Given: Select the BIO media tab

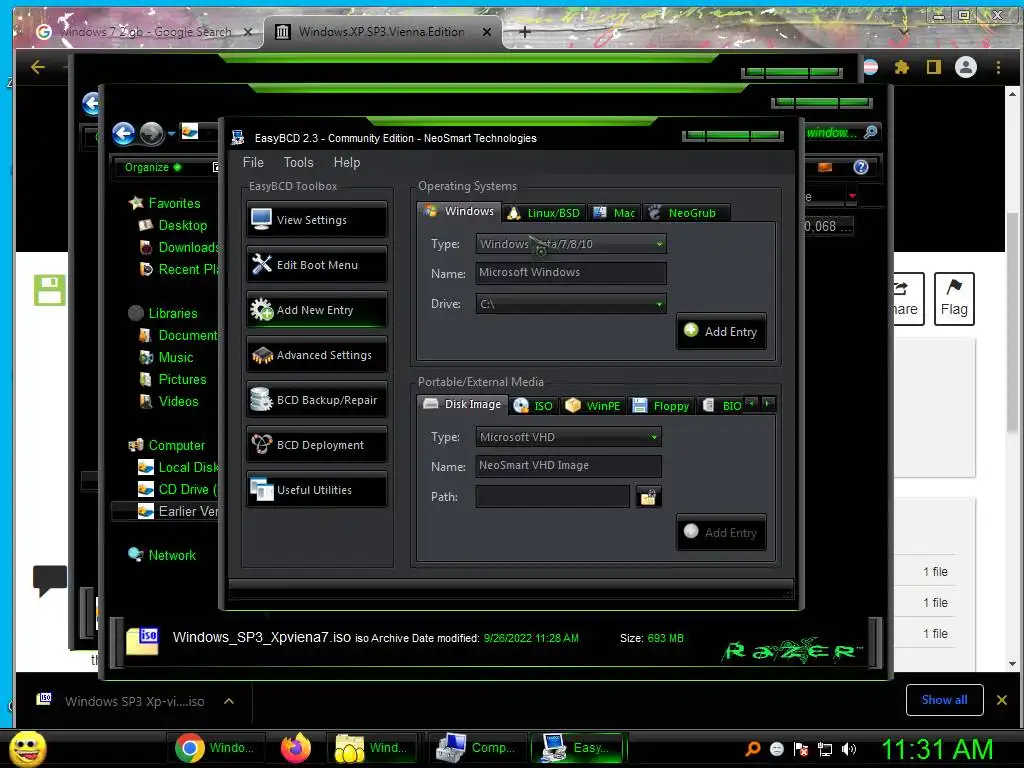Looking at the screenshot, I should pos(721,406).
